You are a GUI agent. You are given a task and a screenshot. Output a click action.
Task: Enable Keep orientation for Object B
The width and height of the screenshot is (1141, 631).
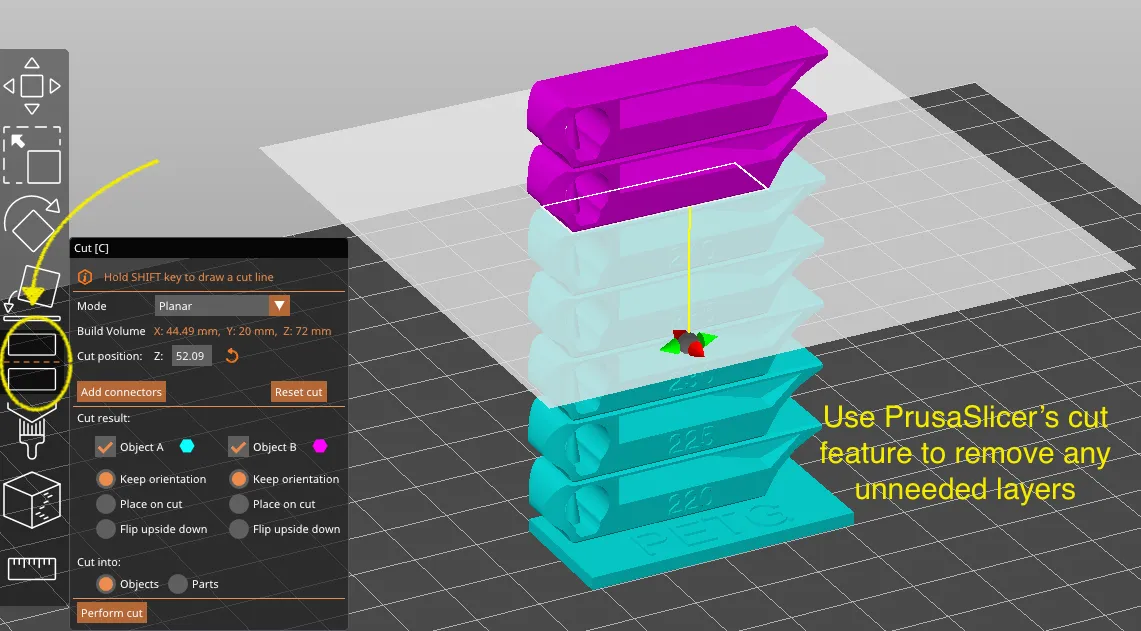tap(239, 479)
